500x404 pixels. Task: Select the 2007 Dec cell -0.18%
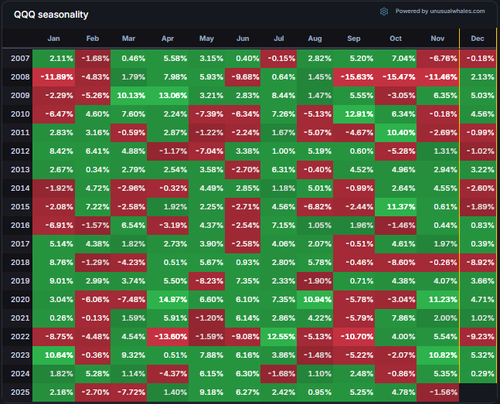tap(478, 59)
